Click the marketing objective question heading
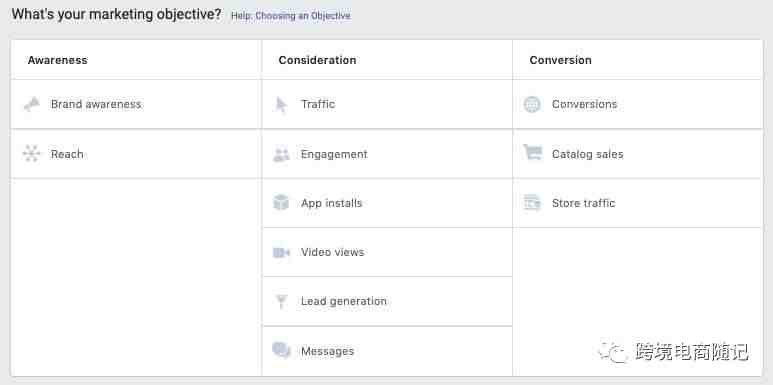 coord(116,14)
